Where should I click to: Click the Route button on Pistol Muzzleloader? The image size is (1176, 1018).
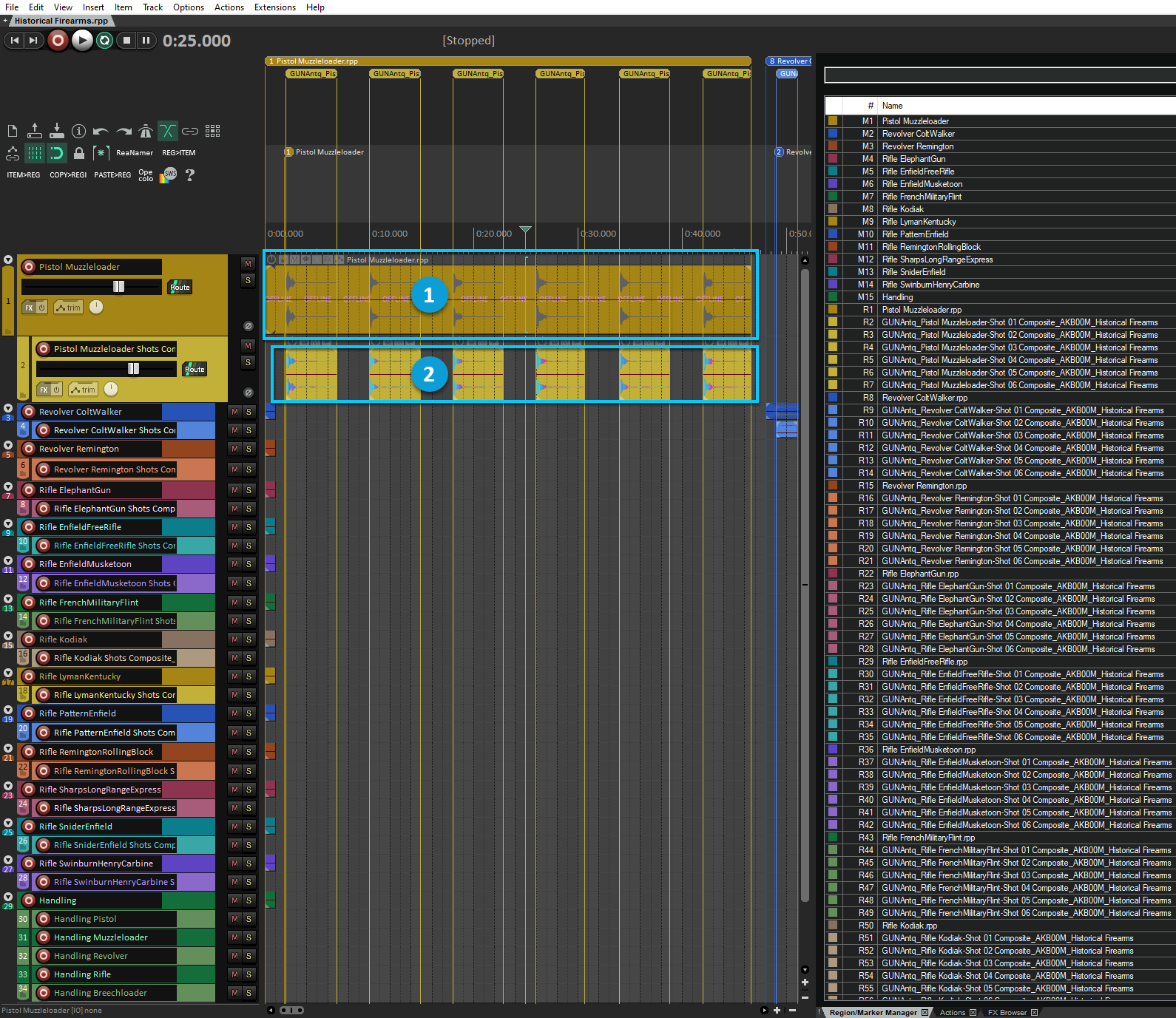[x=180, y=287]
